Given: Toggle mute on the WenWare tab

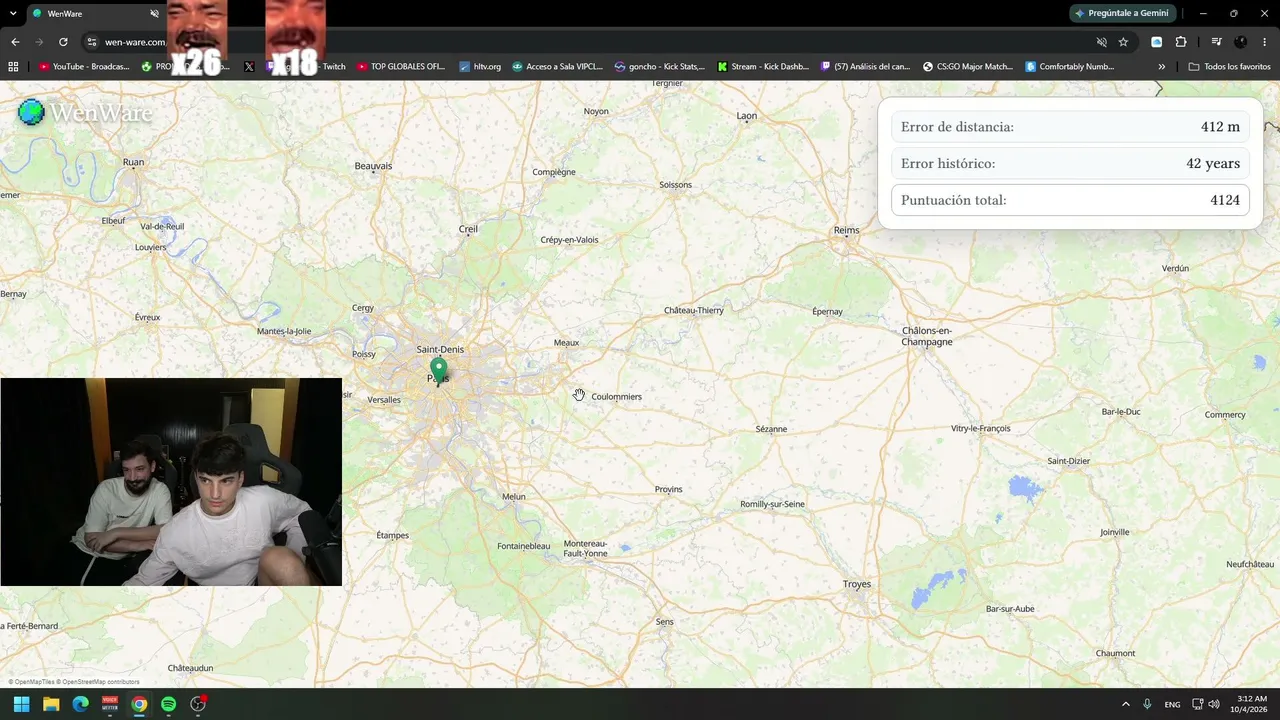Looking at the screenshot, I should click(154, 14).
